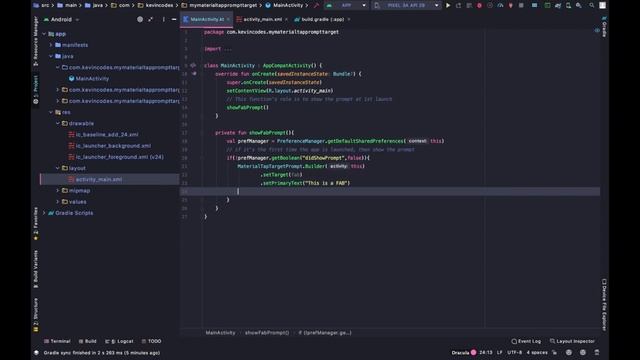
Task: Click the Stop square icon in toolbar
Action: click(521, 5)
